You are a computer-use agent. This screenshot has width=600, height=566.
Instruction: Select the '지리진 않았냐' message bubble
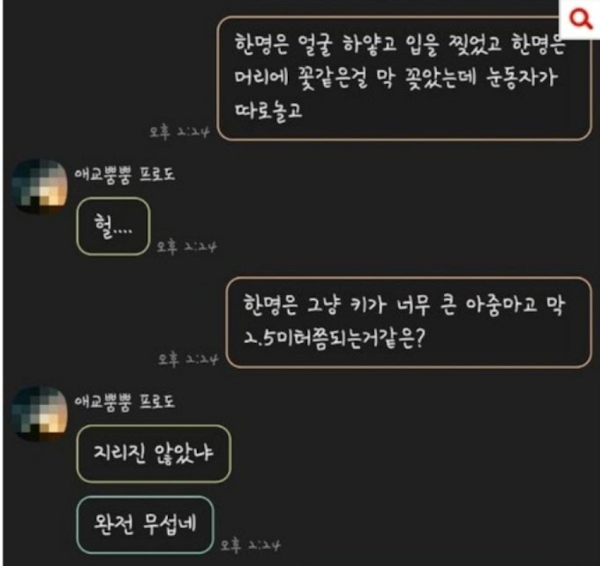[x=153, y=453]
